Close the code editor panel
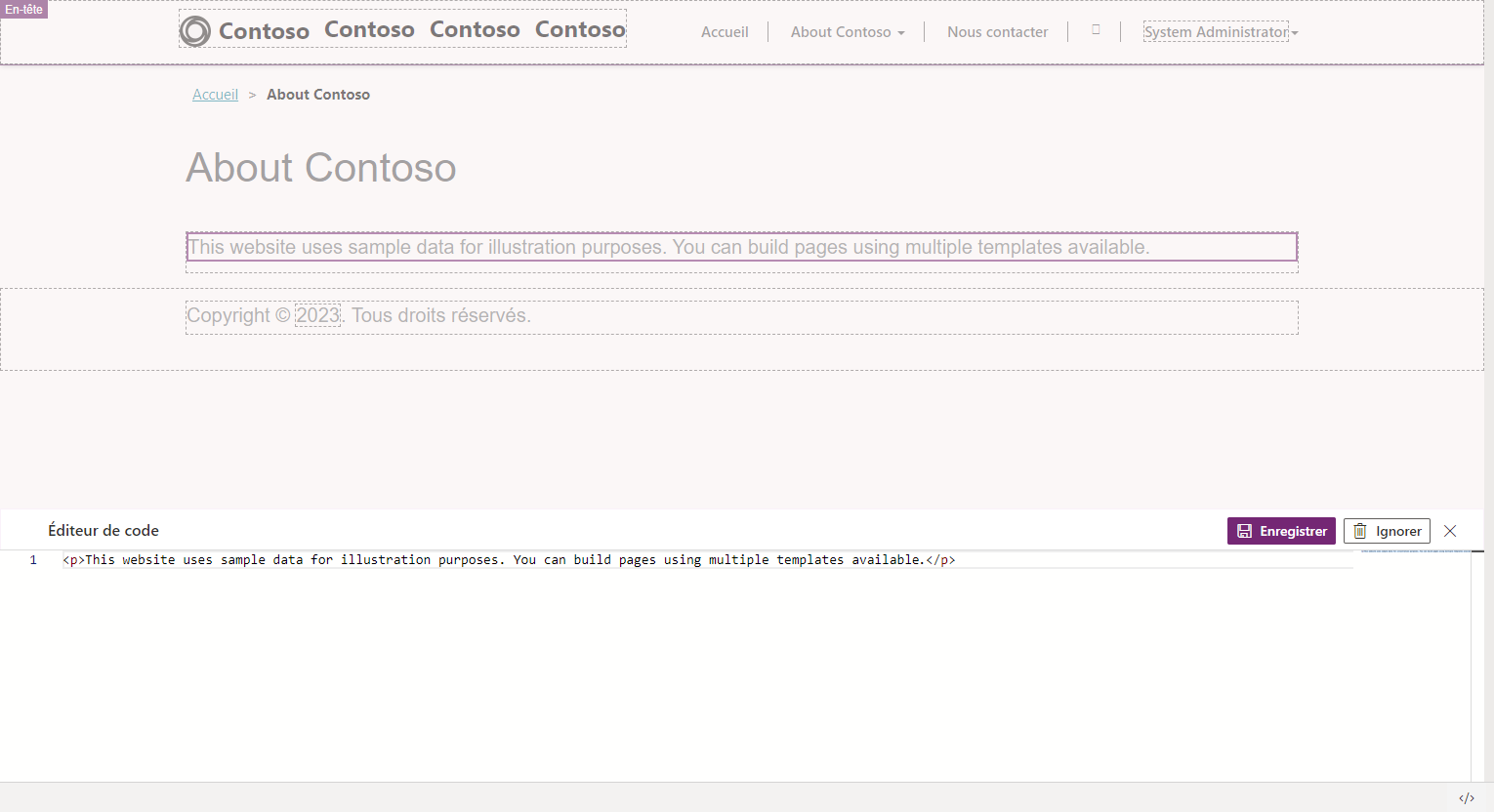 [1450, 531]
